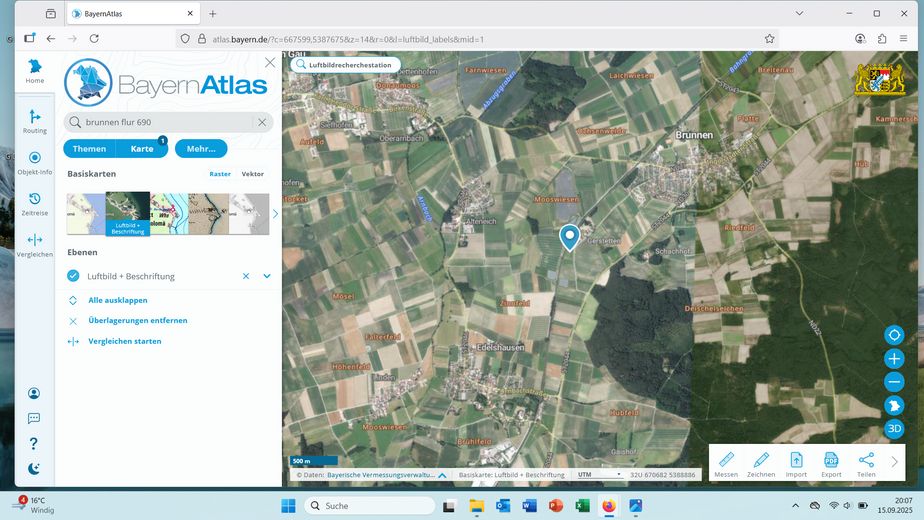Select the Zeichnen drawing tool

pos(761,463)
